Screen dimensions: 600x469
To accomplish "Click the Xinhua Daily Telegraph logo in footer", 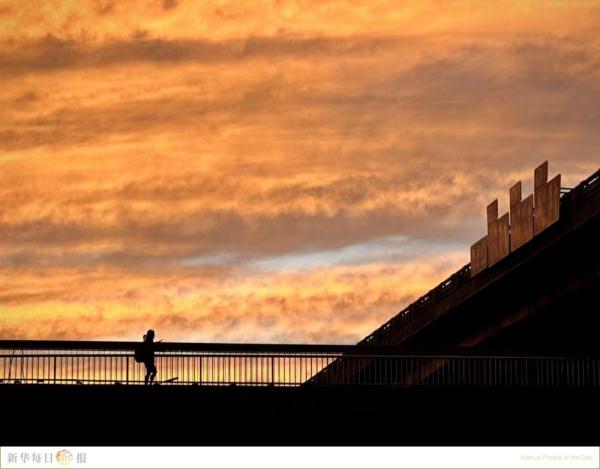I will tap(46, 457).
